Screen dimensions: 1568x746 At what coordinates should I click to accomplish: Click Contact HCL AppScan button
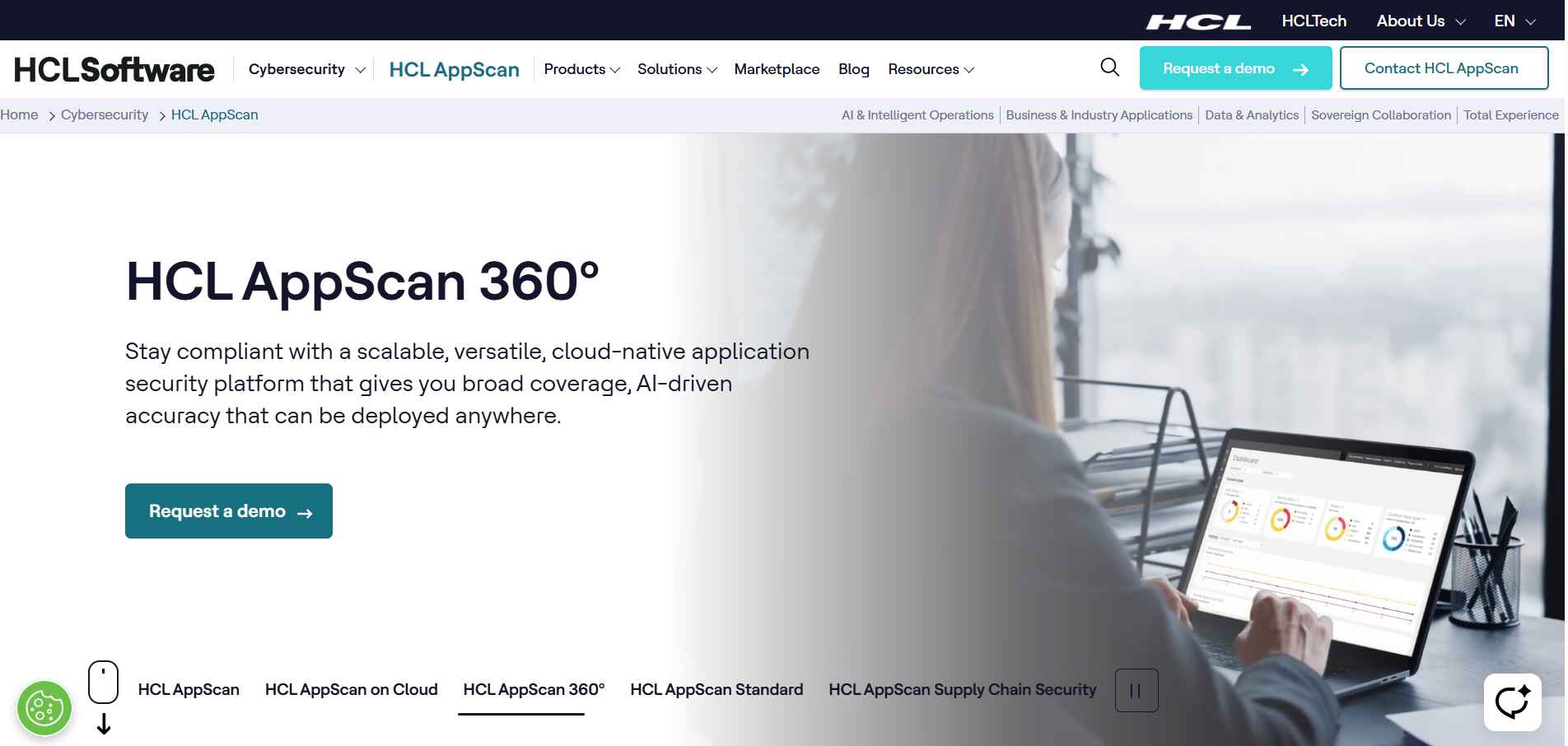click(x=1444, y=68)
